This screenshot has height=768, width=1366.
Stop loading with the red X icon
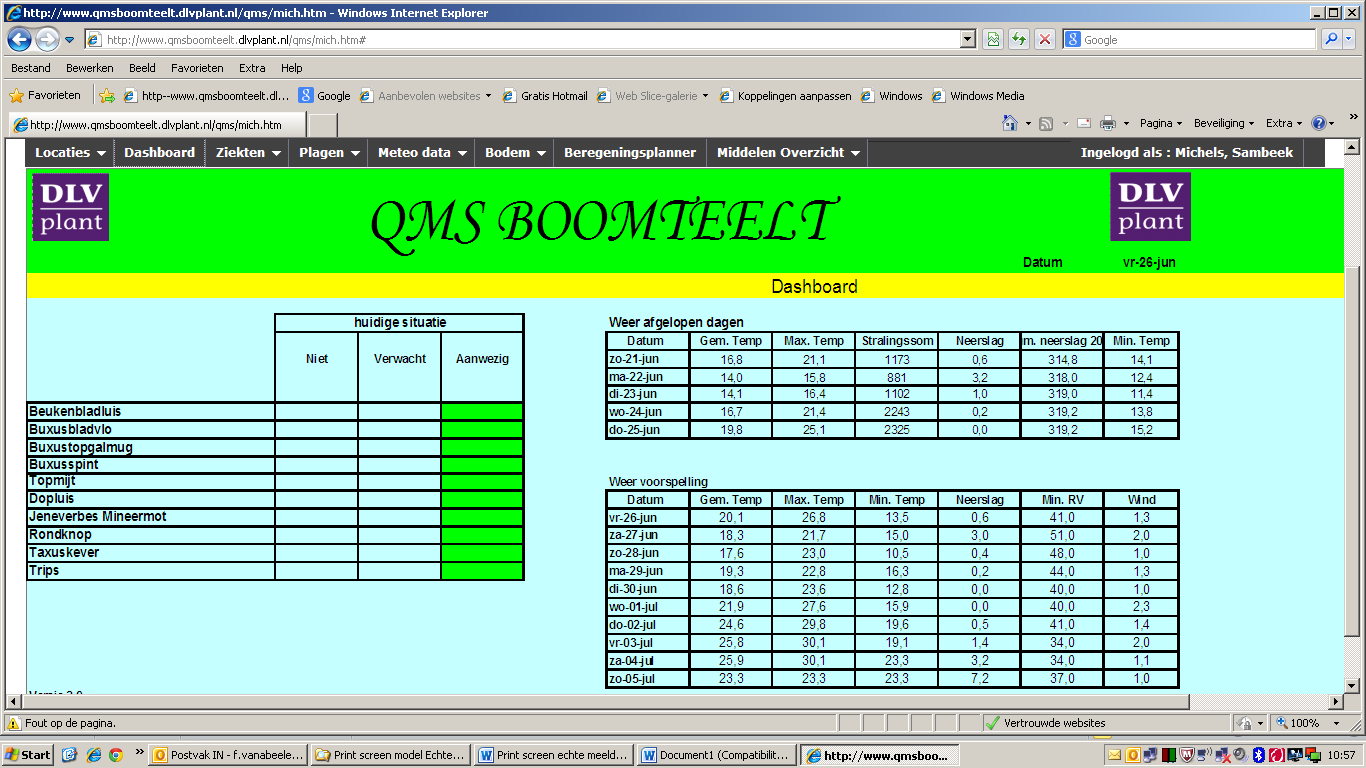1045,40
